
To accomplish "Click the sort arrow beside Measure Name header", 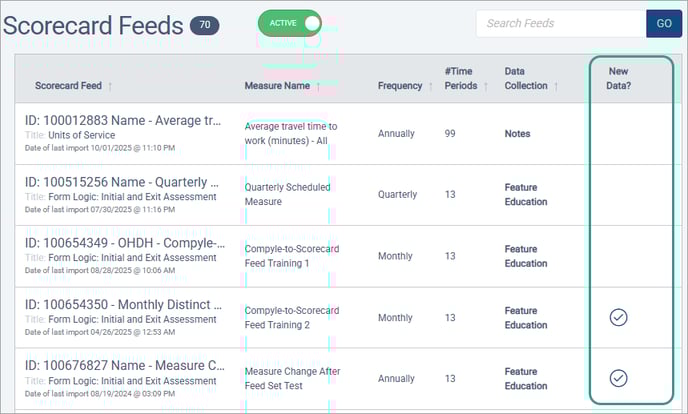I will (318, 86).
